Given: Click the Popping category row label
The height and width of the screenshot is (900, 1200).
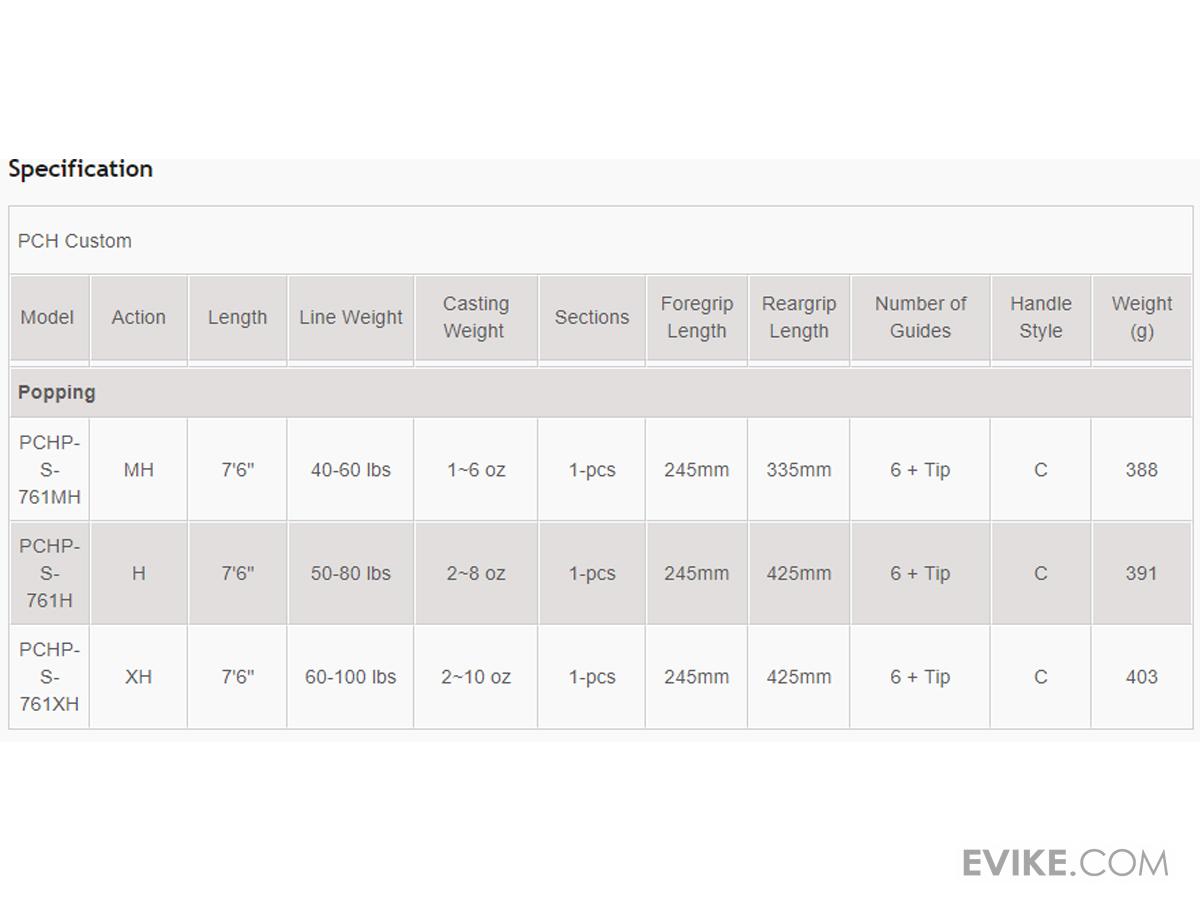Looking at the screenshot, I should pos(57,393).
